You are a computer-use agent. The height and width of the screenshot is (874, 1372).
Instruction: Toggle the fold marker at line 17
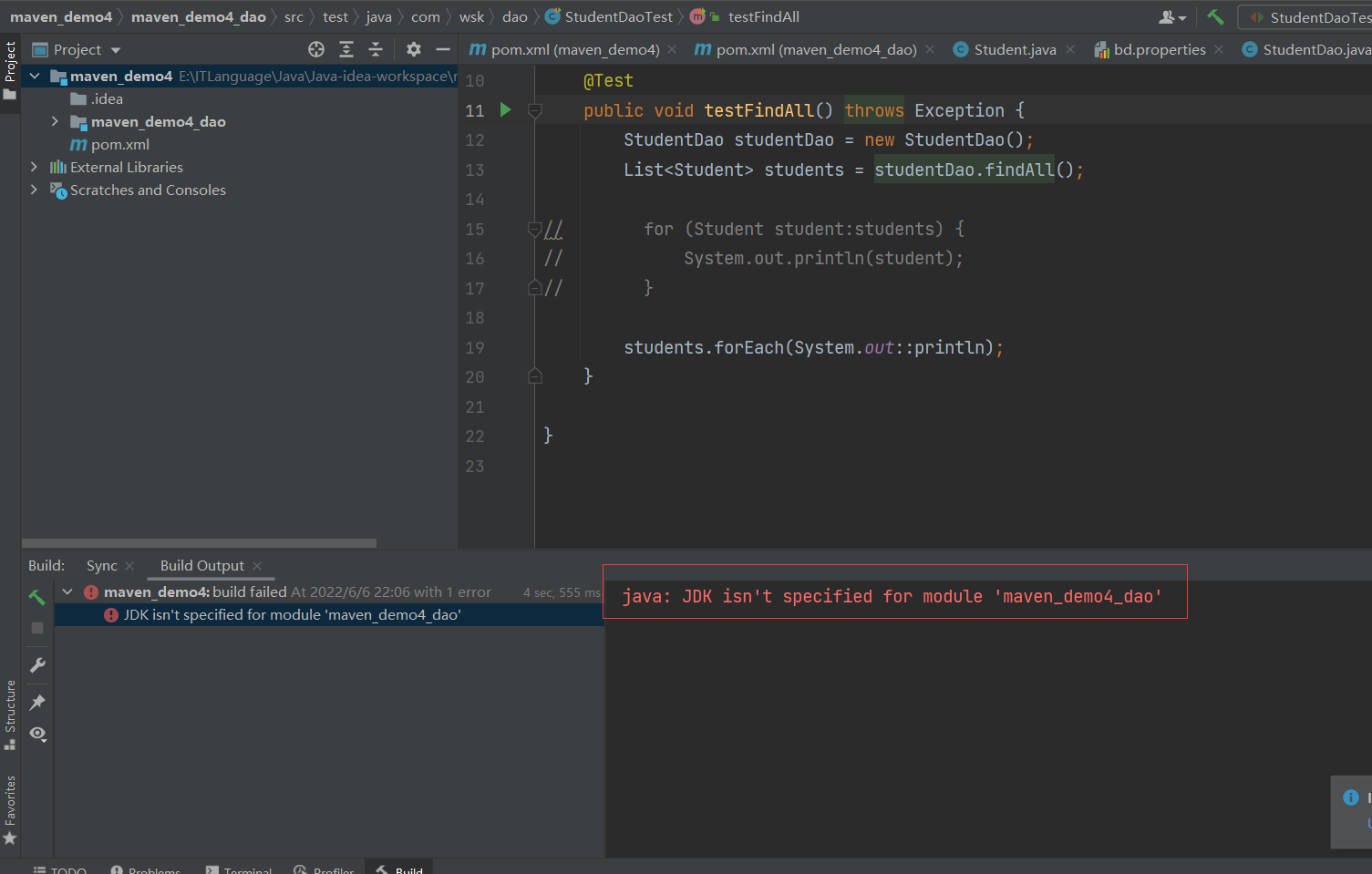[x=535, y=288]
